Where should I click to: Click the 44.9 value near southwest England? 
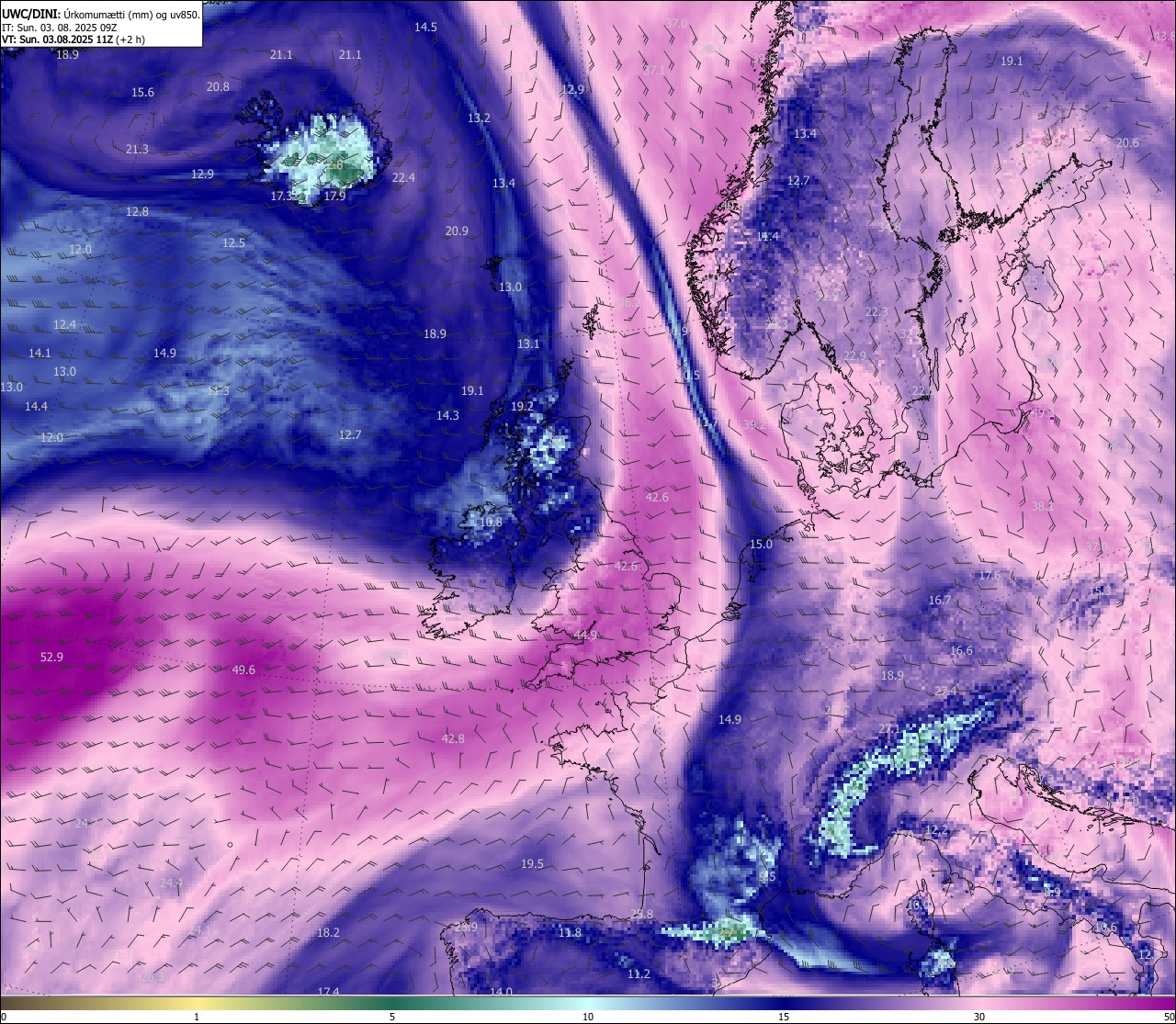click(x=585, y=635)
